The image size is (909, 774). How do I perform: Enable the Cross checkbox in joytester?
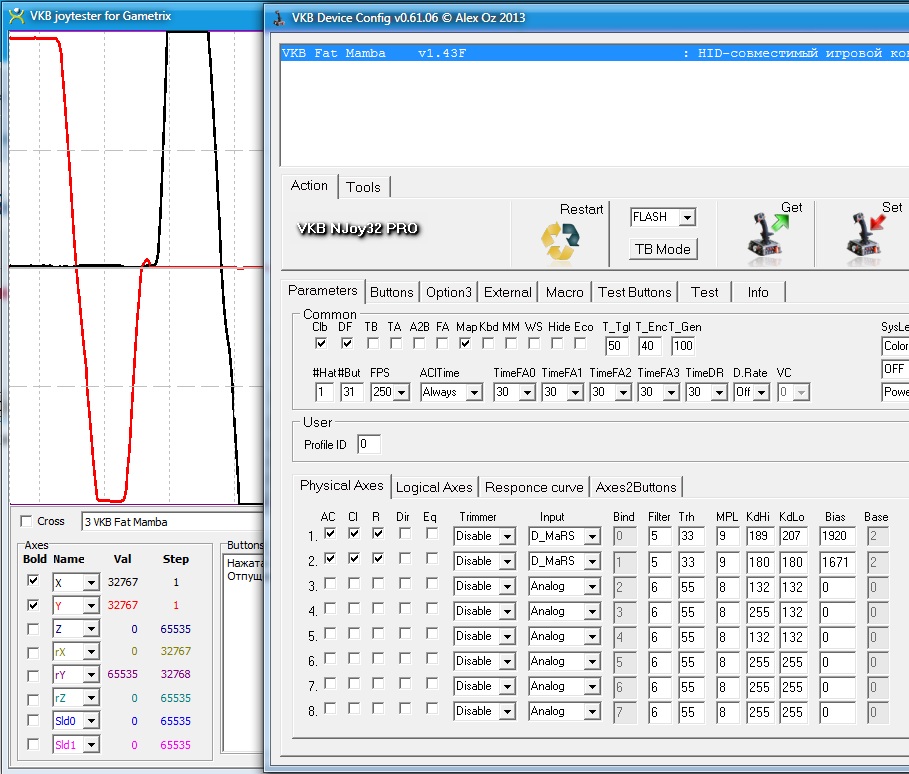[26, 521]
